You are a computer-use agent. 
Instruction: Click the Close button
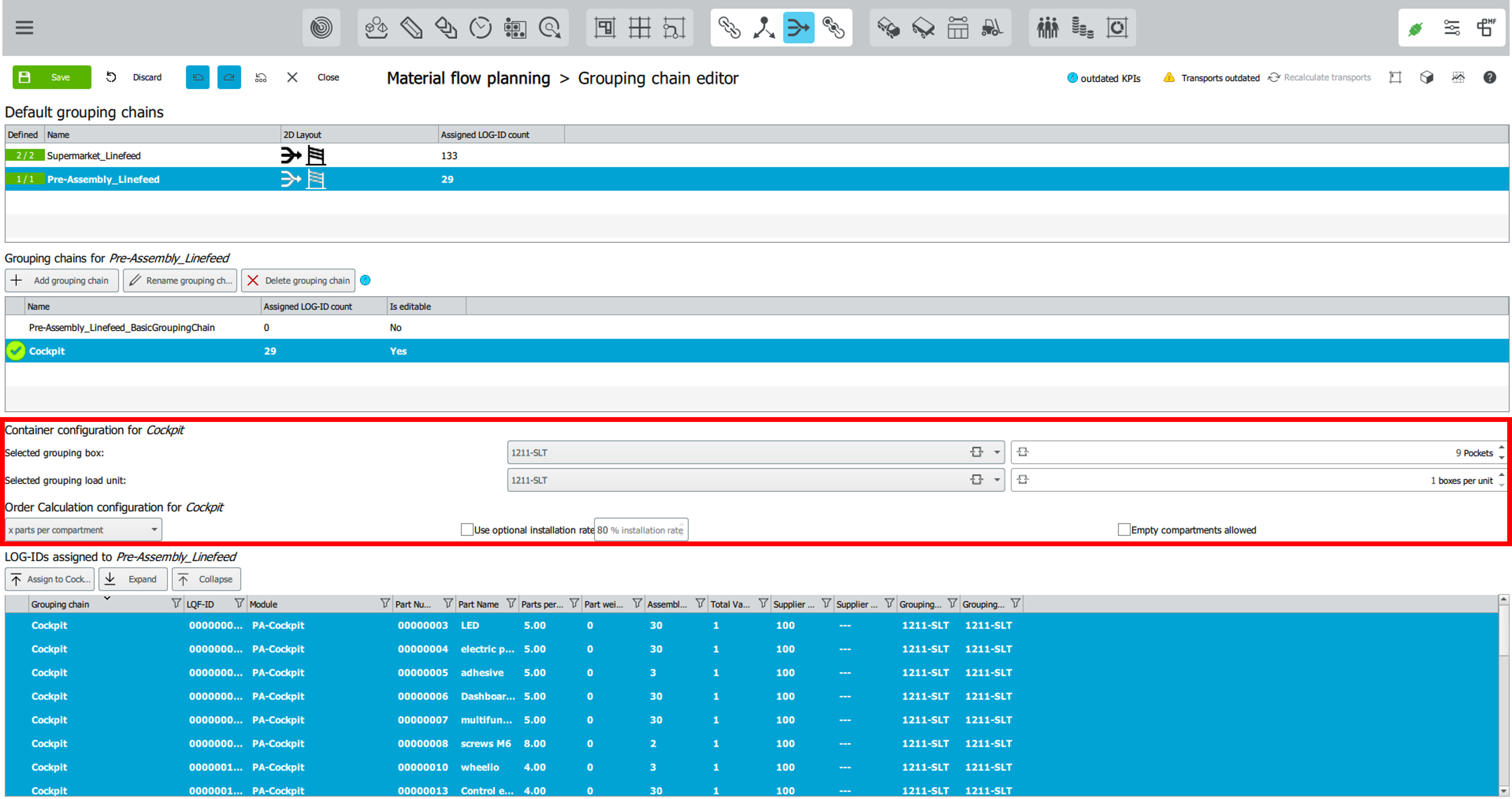coord(313,77)
